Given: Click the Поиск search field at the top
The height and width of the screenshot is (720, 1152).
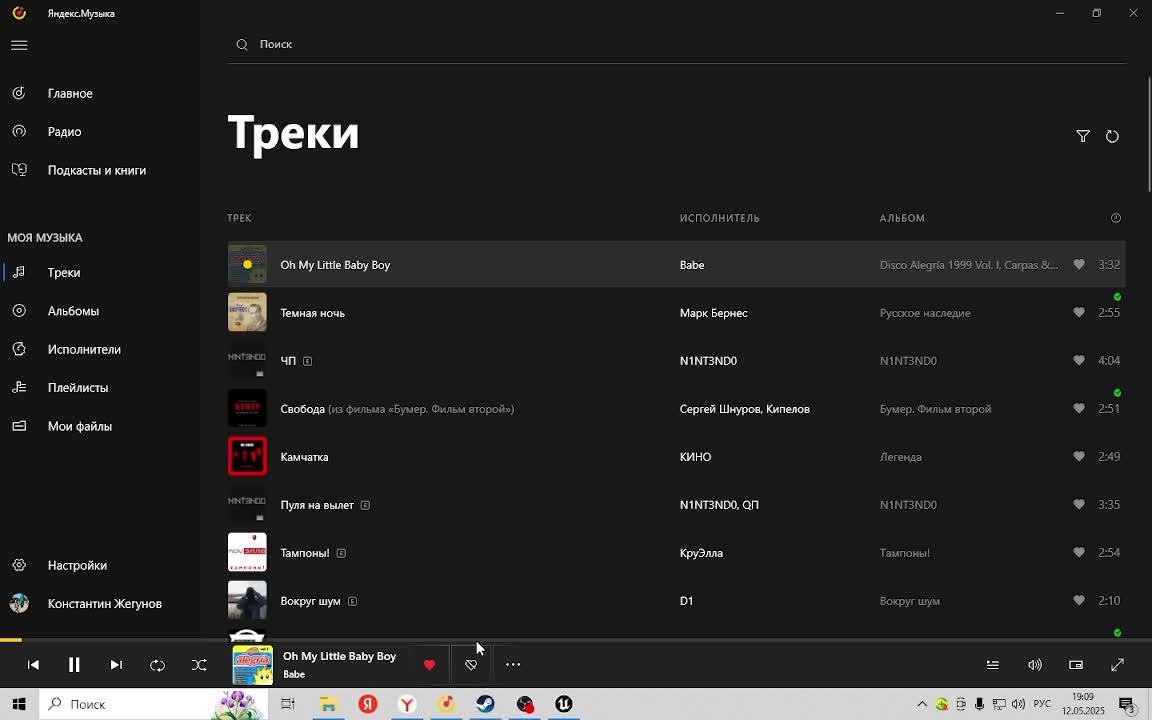Looking at the screenshot, I should [x=676, y=45].
